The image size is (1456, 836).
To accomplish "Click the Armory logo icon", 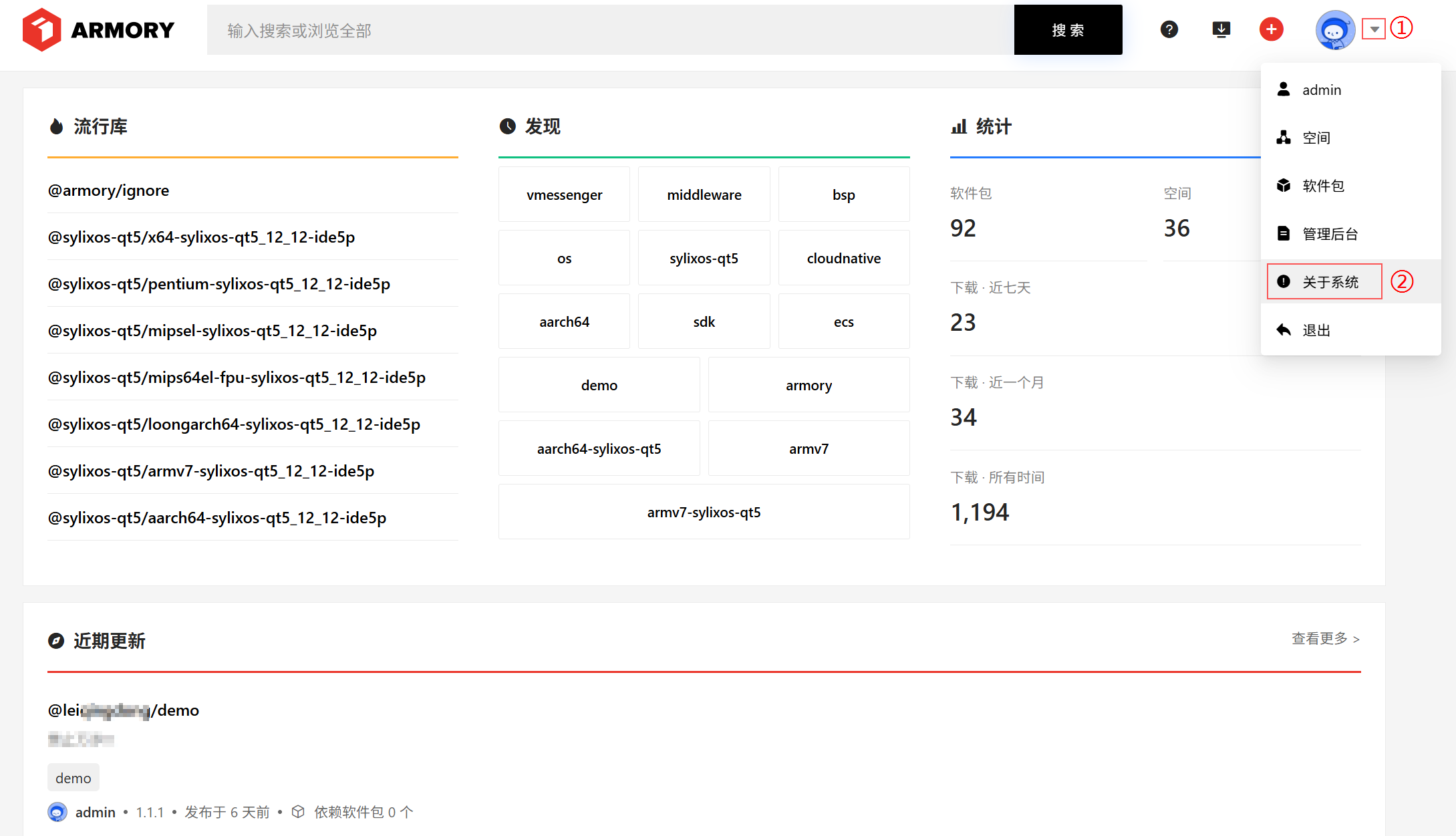I will [x=41, y=29].
